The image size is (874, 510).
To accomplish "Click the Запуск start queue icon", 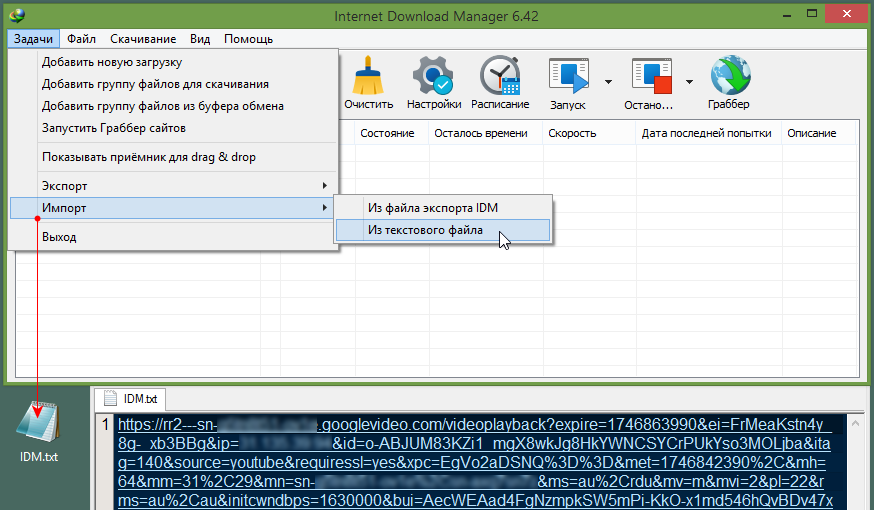I will click(568, 76).
